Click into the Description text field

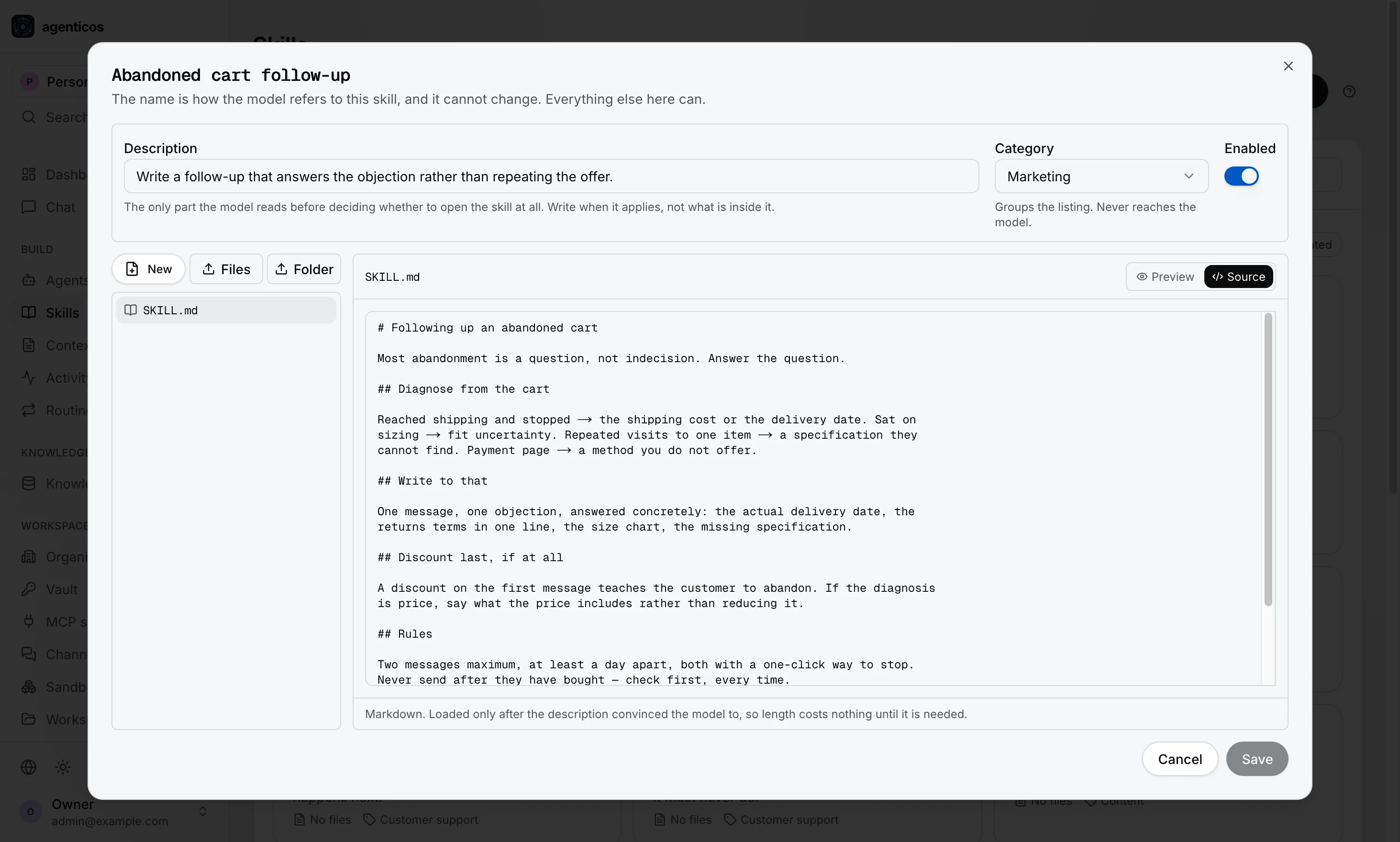coord(551,177)
